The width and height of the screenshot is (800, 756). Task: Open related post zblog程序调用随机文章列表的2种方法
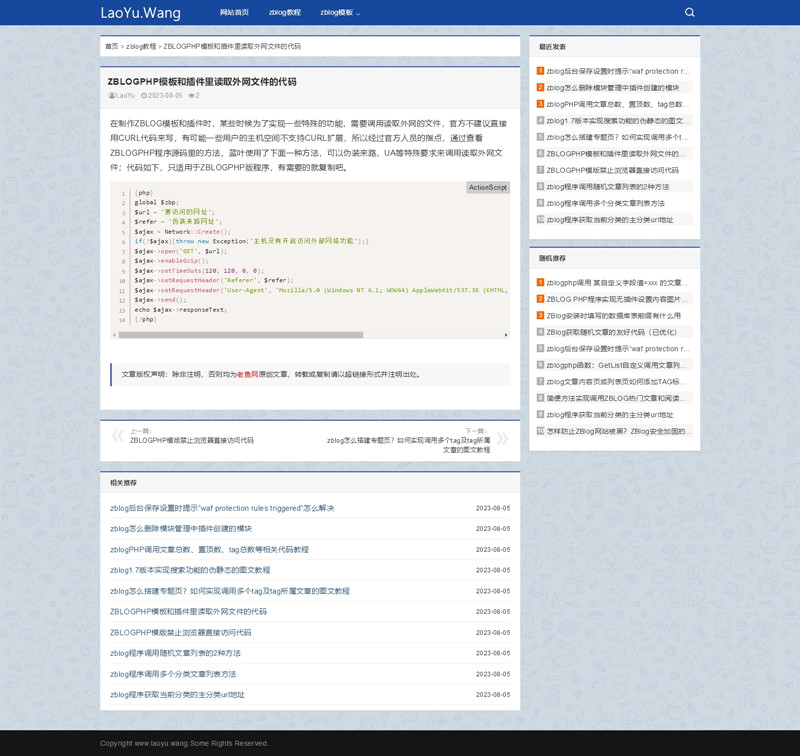coord(175,653)
